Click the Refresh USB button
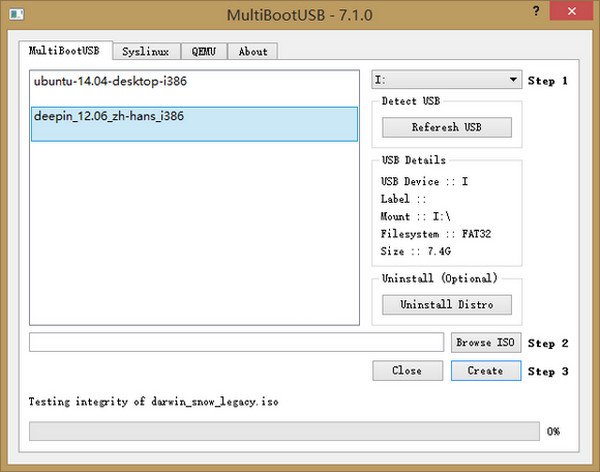Viewport: 600px width, 472px height. click(x=446, y=128)
